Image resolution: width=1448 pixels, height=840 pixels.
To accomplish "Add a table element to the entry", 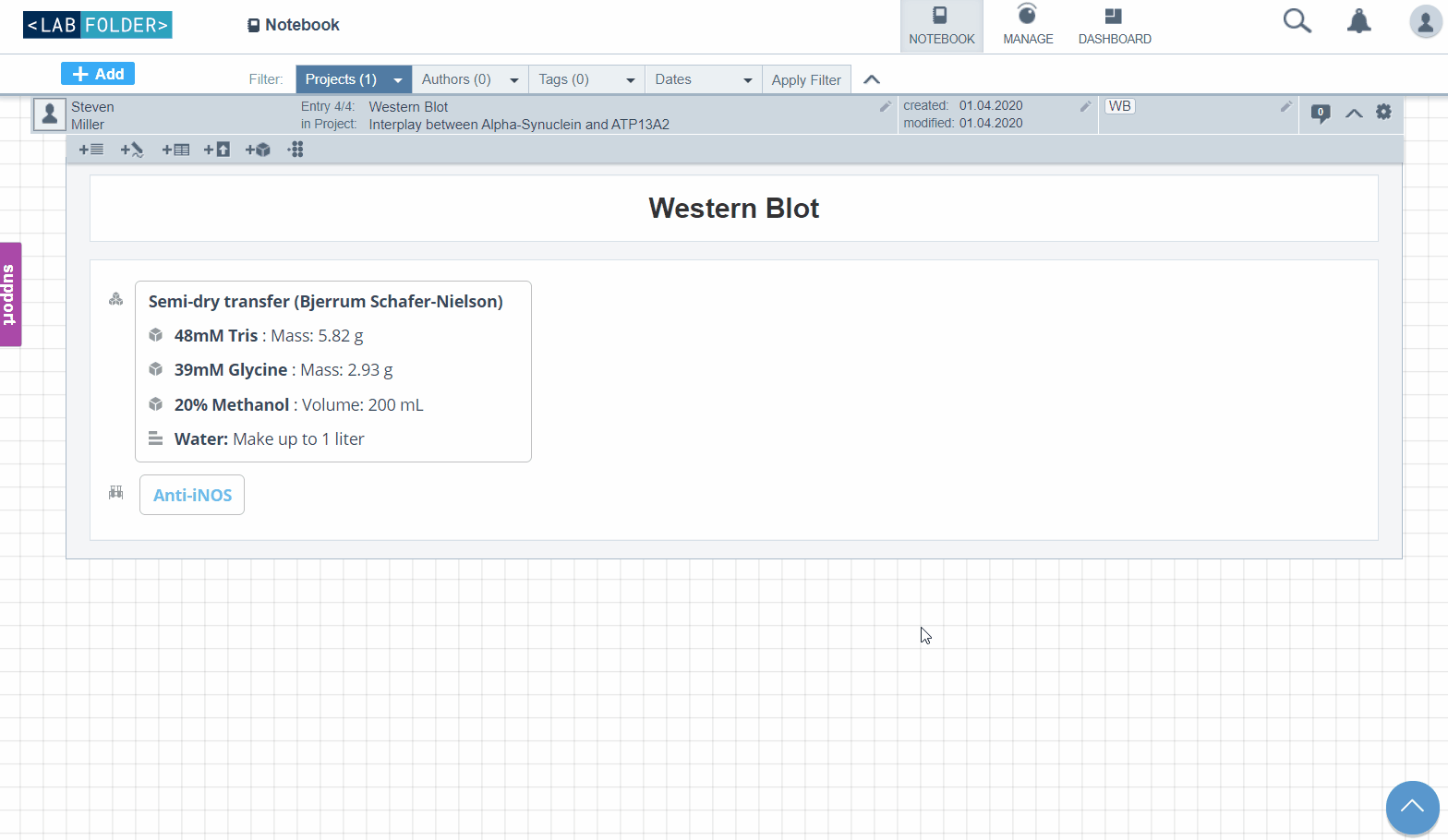I will pos(175,150).
